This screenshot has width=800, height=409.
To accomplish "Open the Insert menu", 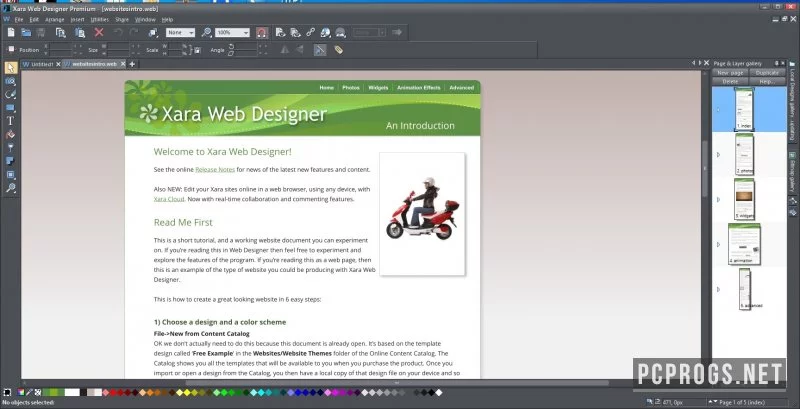I will (78, 19).
